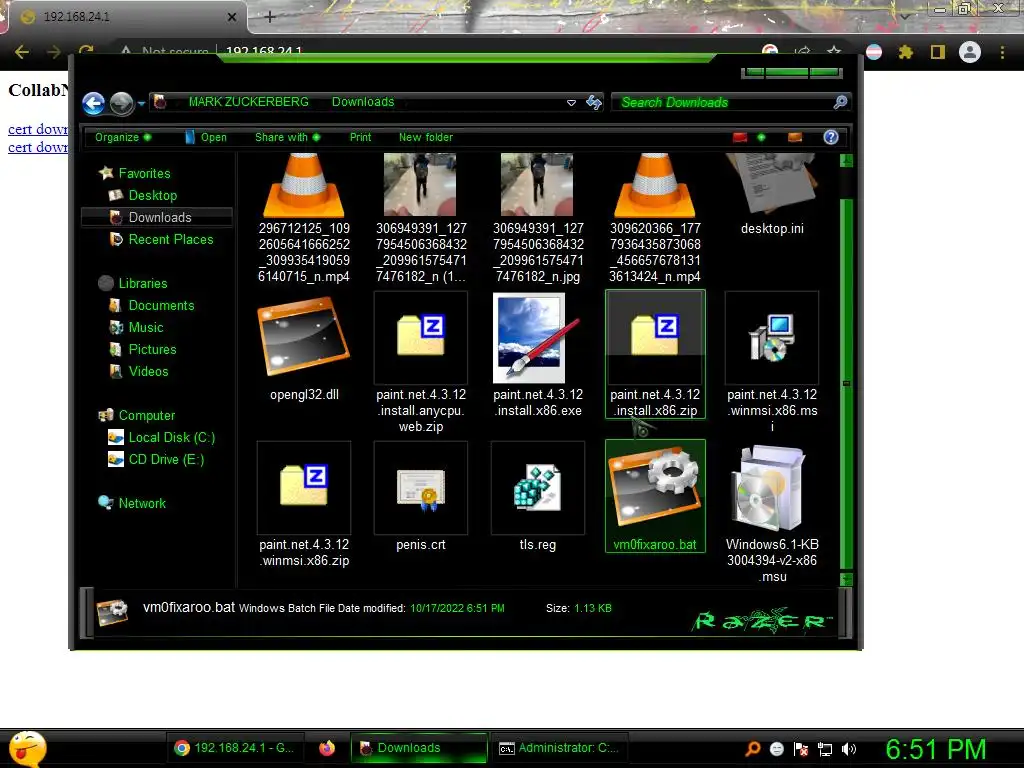Click New folder in toolbar
Viewport: 1024px width, 768px height.
[426, 137]
